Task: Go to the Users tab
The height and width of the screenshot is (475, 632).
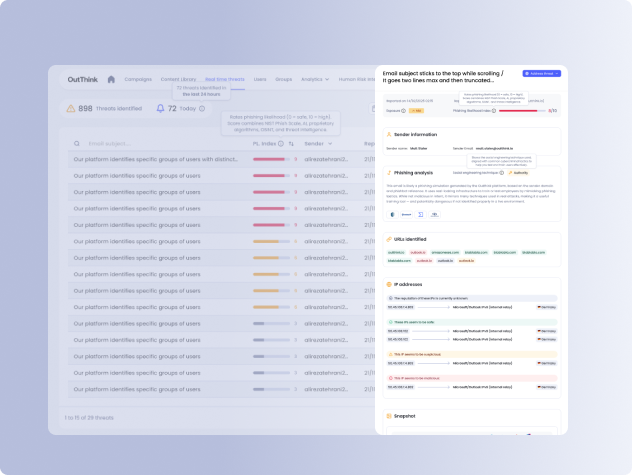Action: (260, 79)
